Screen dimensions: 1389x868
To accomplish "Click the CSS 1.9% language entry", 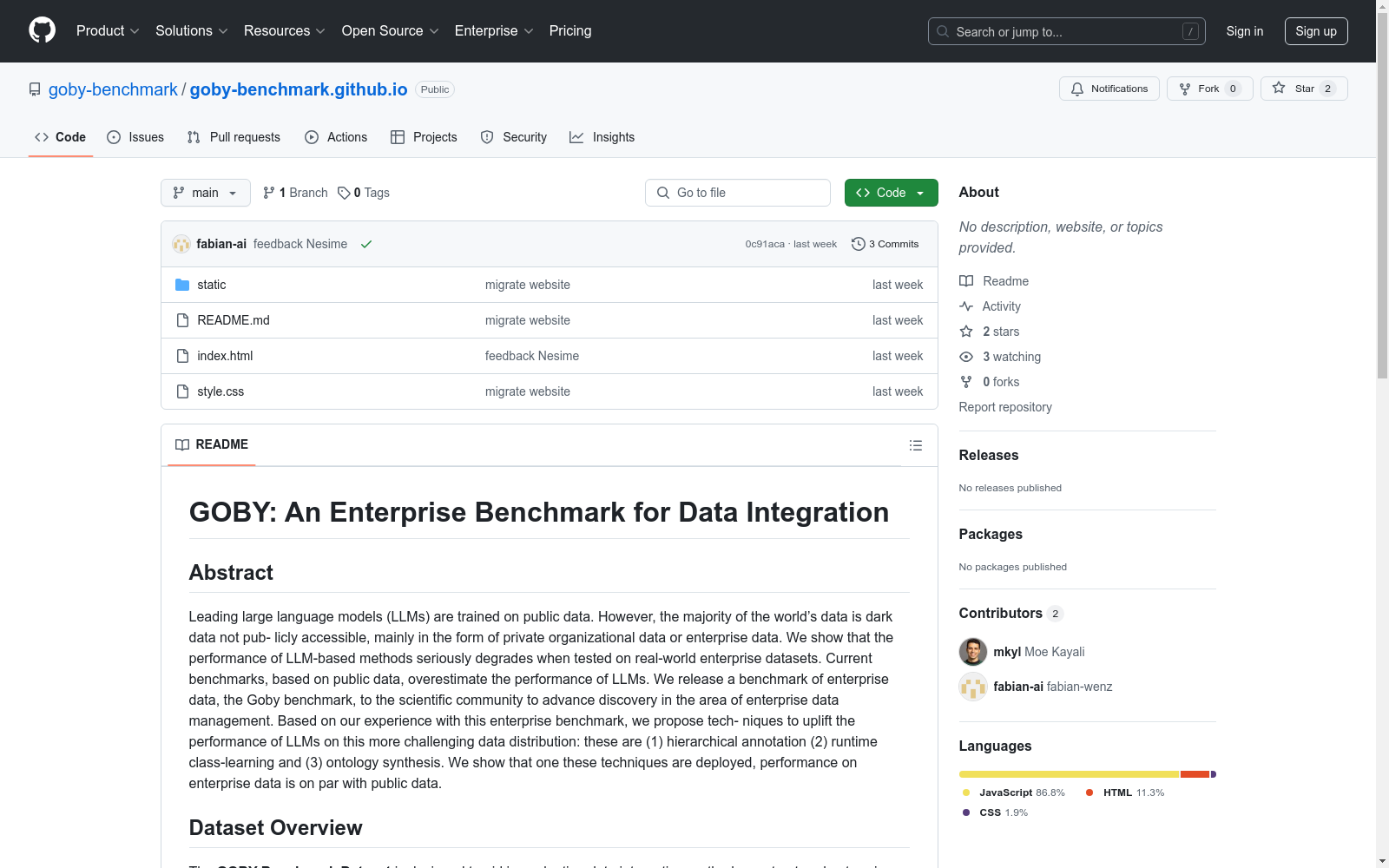I will [x=995, y=812].
